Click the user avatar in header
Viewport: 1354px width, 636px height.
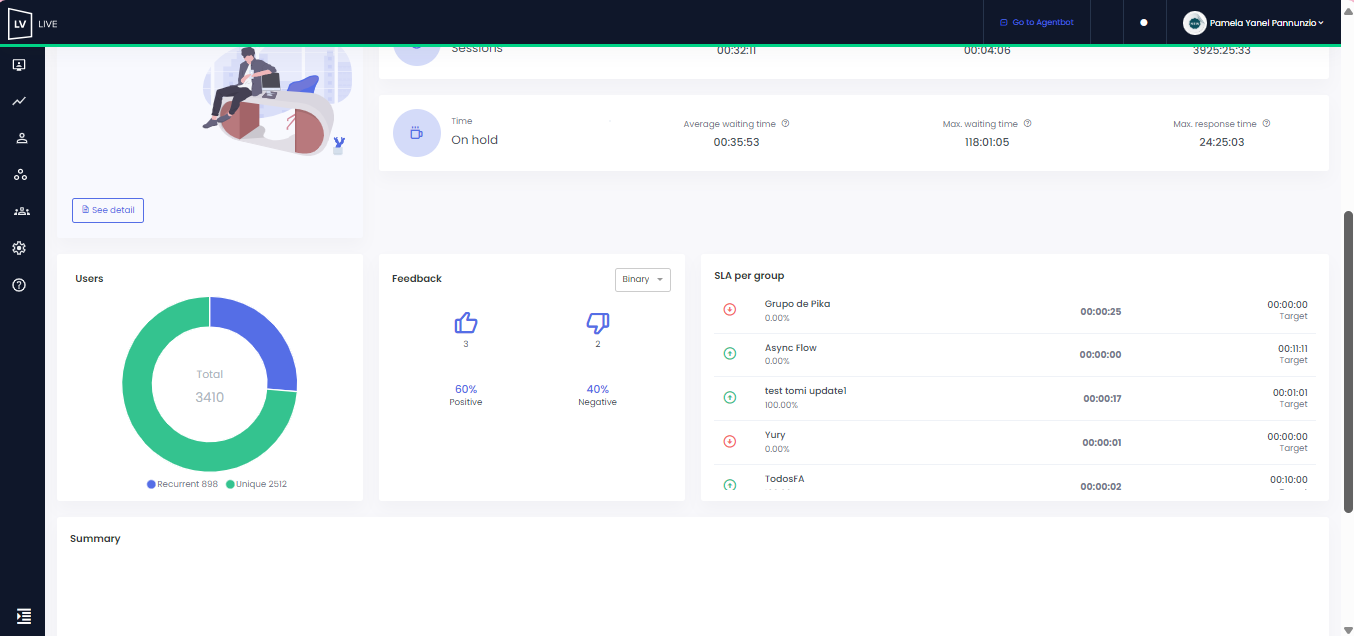1194,22
